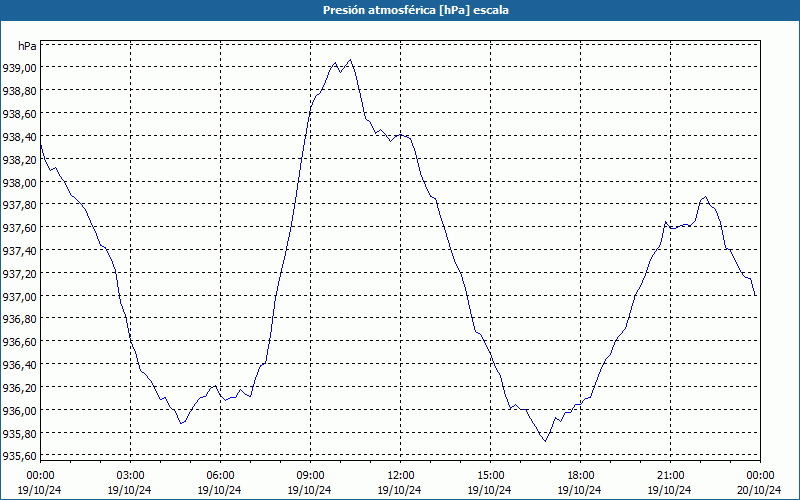
Task: Select the 936,80 axis label
Action: click(x=19, y=319)
